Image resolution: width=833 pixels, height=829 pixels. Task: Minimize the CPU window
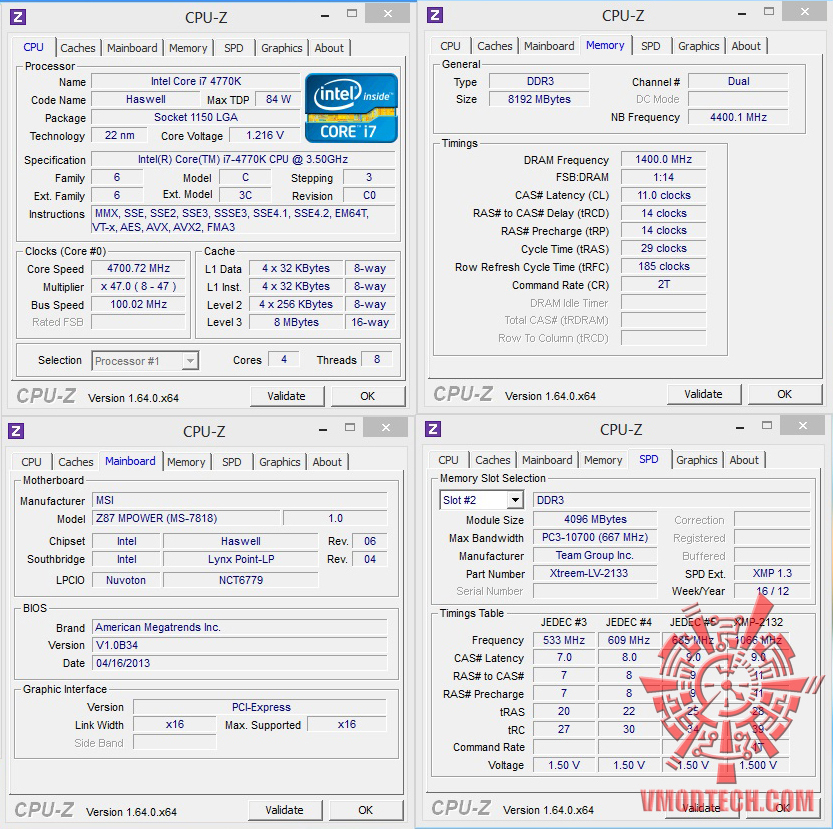tap(325, 15)
